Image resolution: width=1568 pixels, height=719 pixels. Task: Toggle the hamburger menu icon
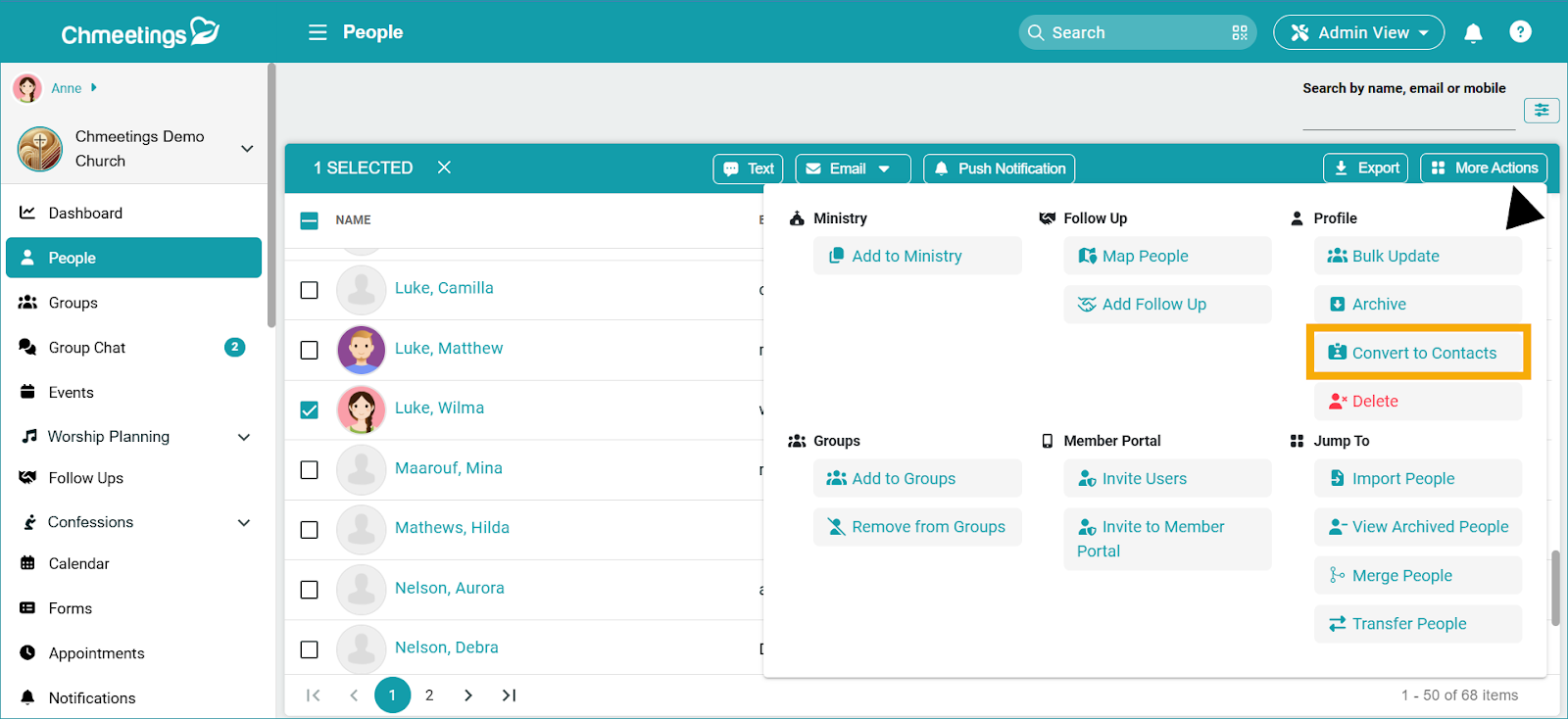318,32
